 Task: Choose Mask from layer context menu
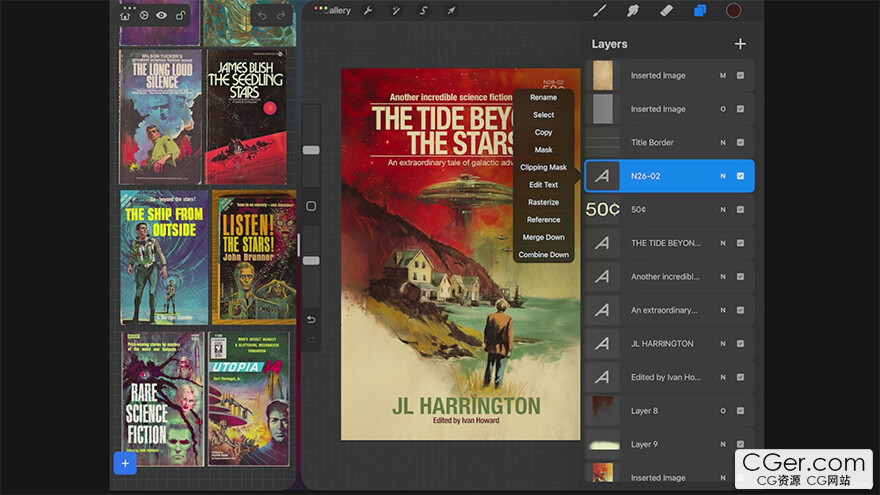(x=543, y=149)
